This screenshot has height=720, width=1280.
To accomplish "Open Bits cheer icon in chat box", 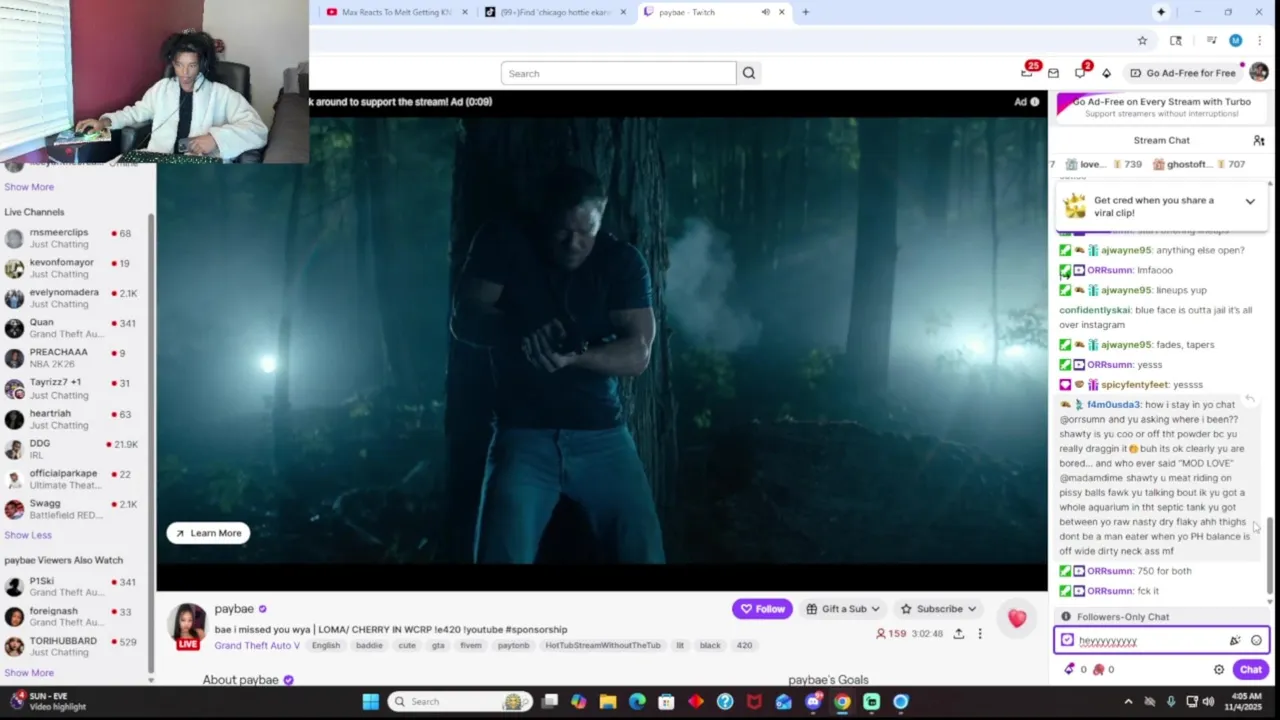I will pyautogui.click(x=1235, y=641).
